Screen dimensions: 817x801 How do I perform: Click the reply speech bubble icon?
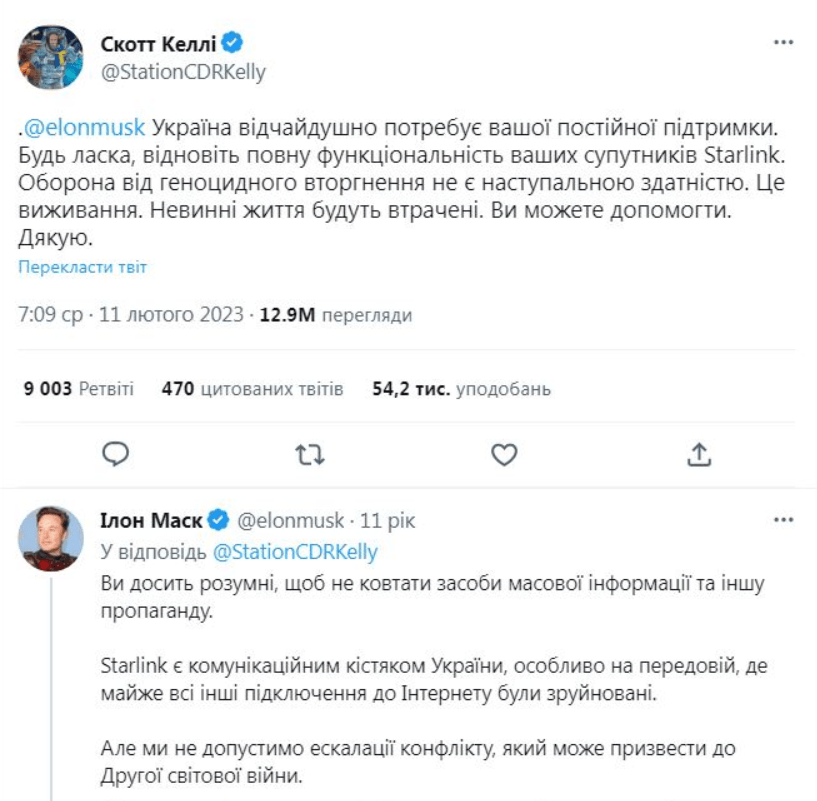pyautogui.click(x=117, y=454)
